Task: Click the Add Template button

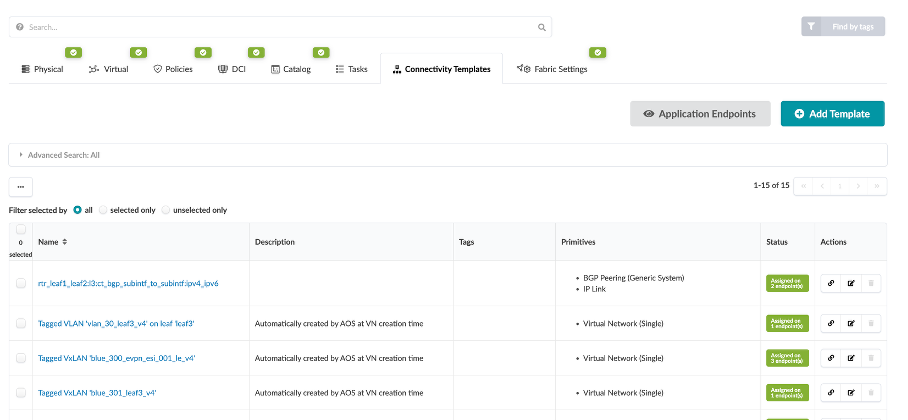Action: coord(832,114)
